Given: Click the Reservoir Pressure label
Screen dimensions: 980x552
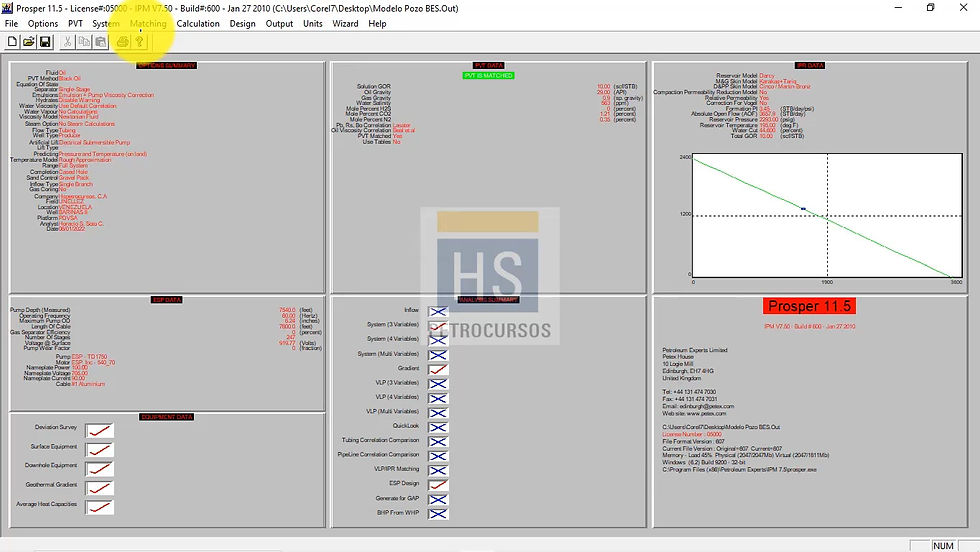Looking at the screenshot, I should (x=732, y=119).
